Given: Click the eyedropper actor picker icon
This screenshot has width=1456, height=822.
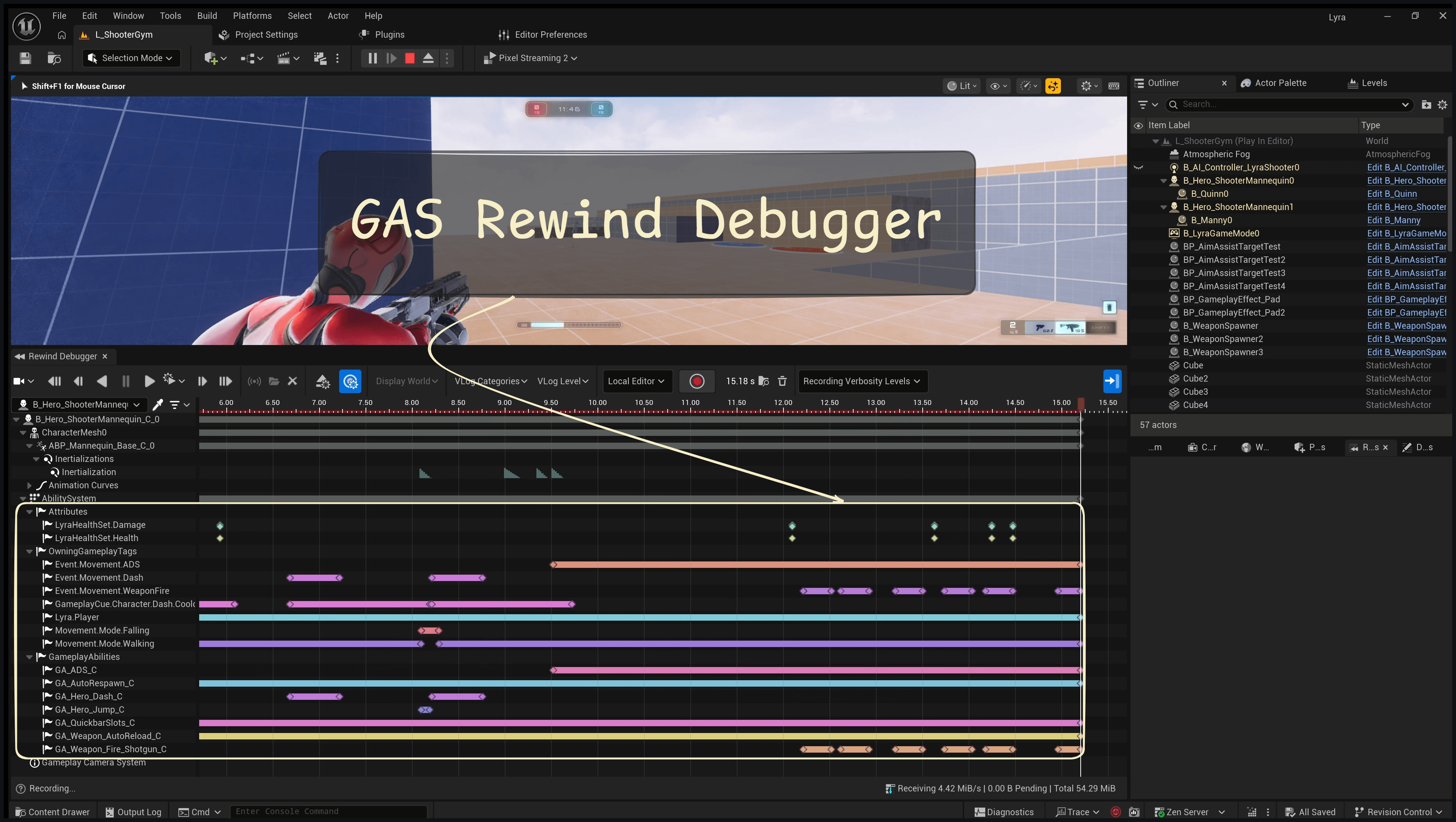Looking at the screenshot, I should coord(158,405).
